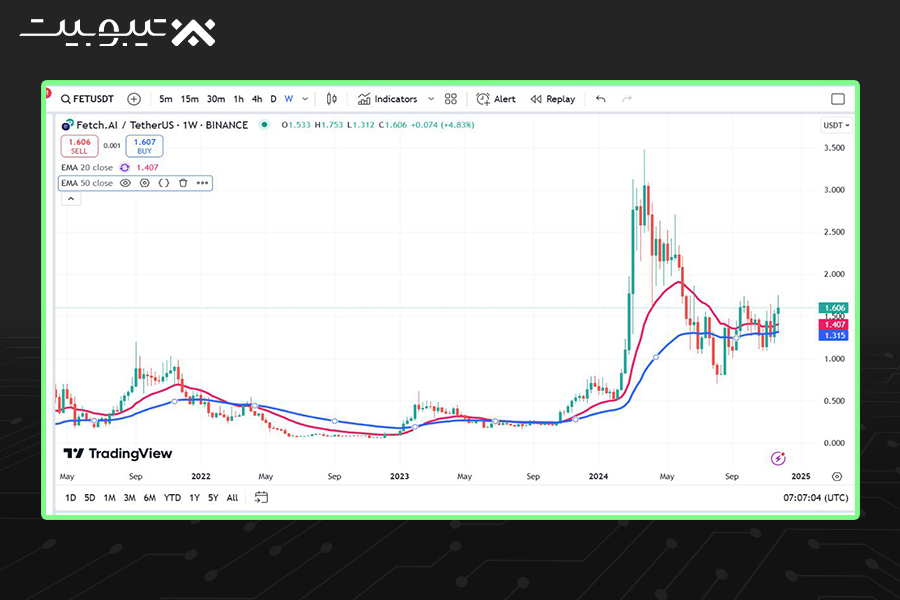Click the OHLC values in the legend

[378, 125]
